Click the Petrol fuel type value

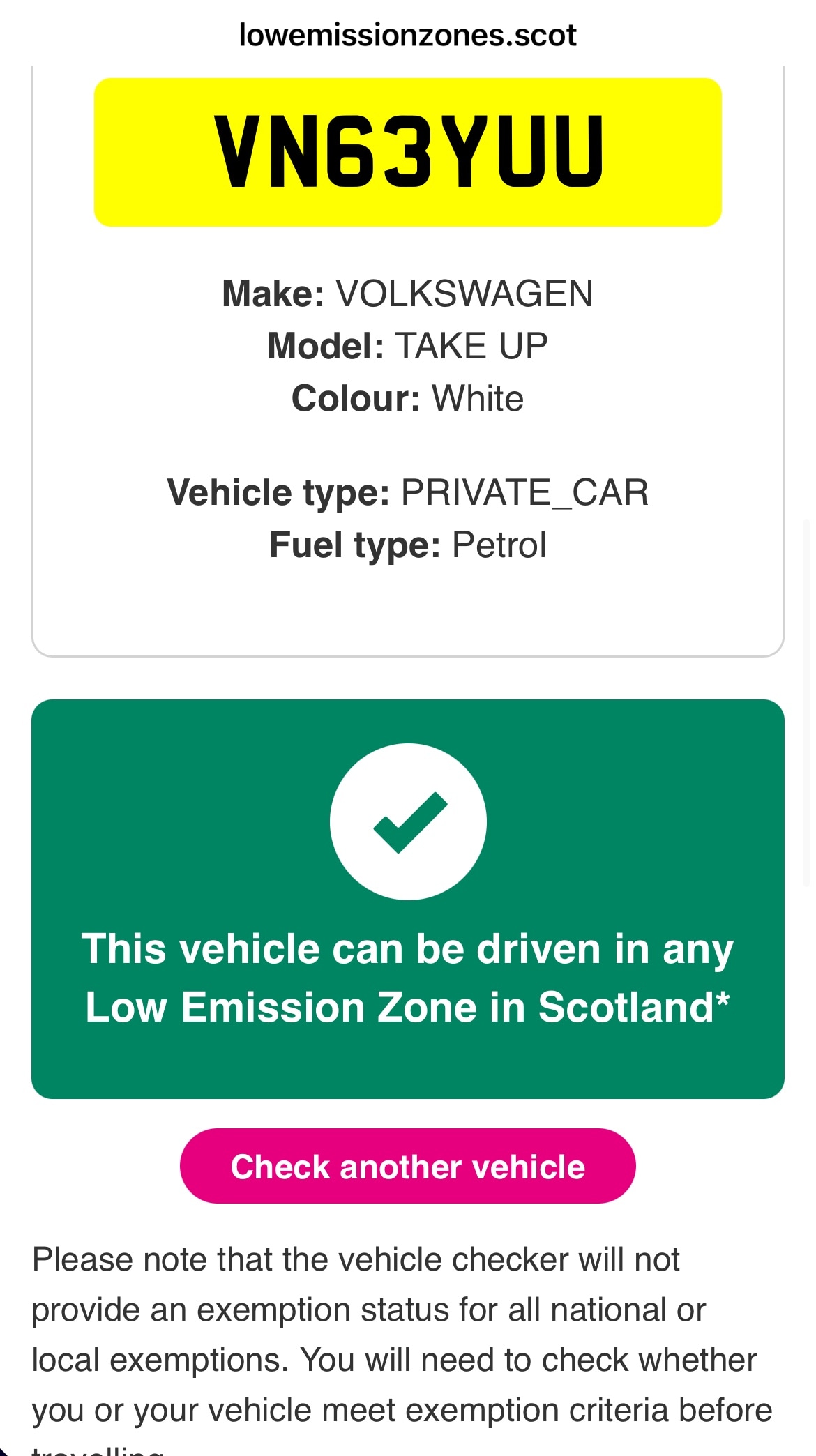[499, 545]
